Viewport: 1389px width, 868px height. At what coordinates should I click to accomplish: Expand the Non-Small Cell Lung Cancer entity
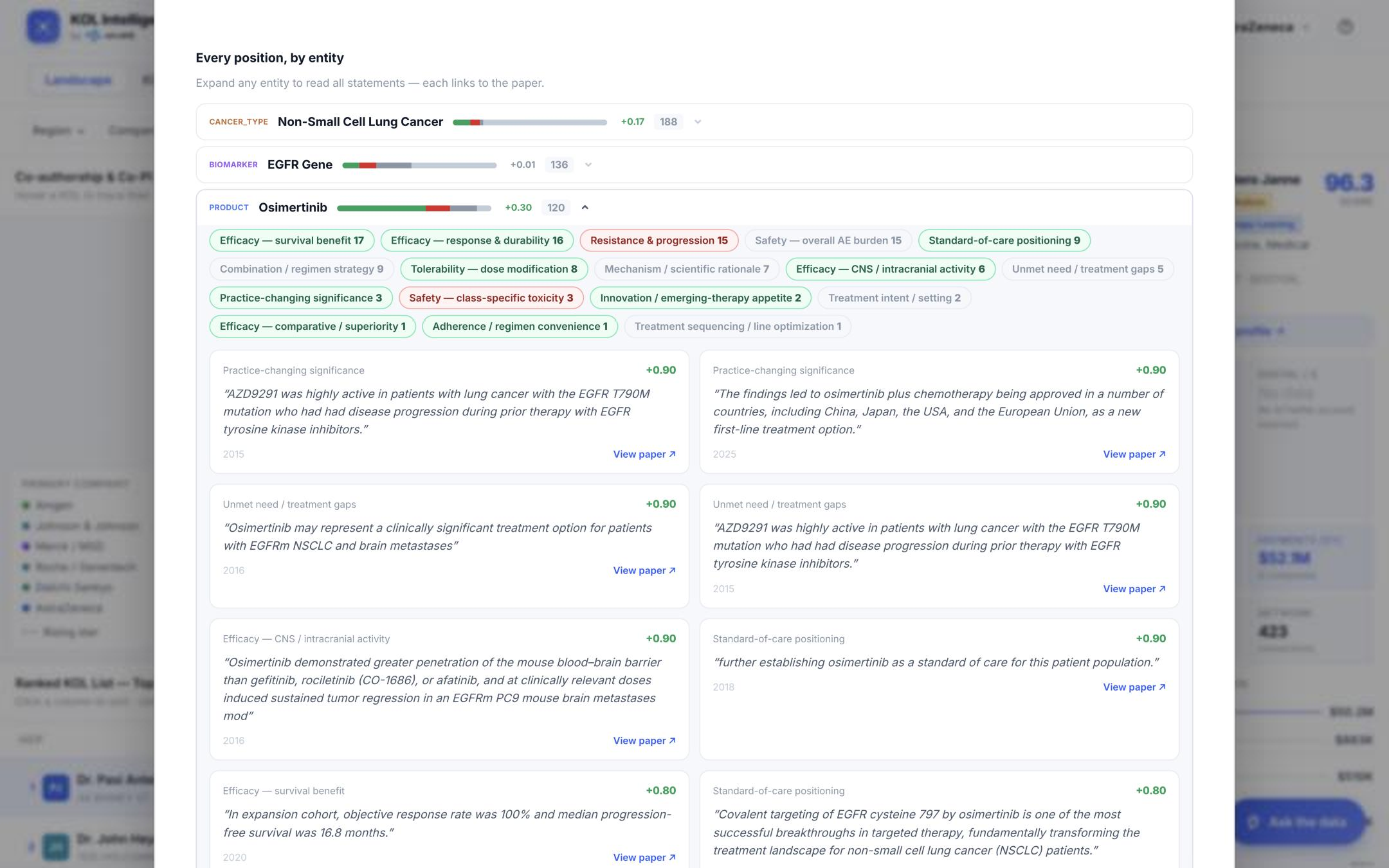coord(694,122)
